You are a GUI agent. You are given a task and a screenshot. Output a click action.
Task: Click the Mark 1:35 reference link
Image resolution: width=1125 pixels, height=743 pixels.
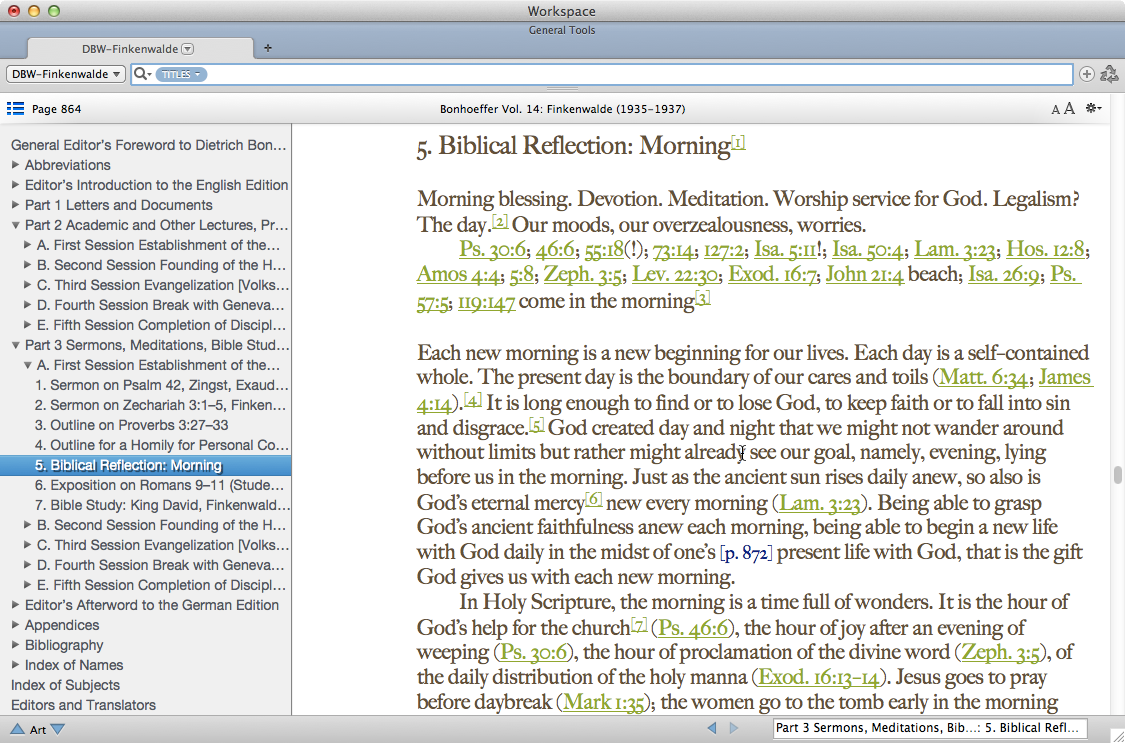(605, 702)
